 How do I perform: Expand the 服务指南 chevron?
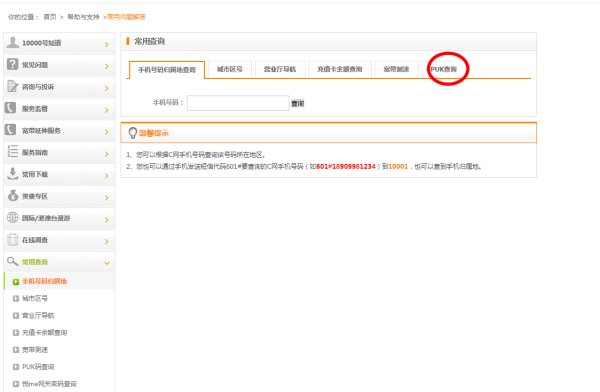(107, 154)
